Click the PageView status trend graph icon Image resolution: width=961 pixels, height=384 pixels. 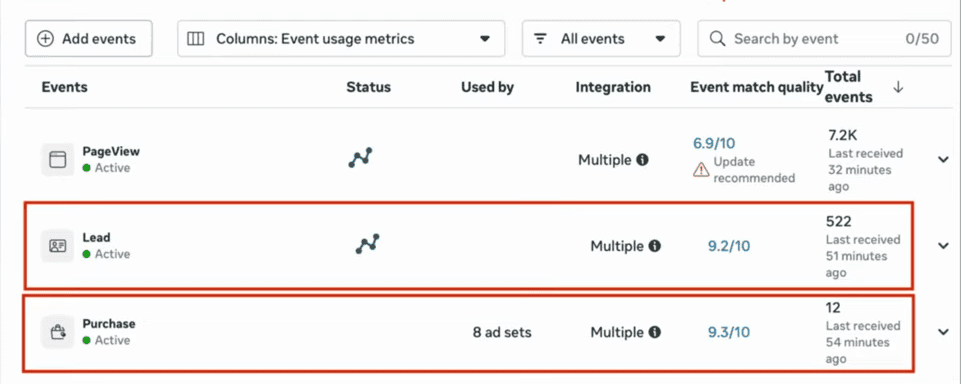[360, 158]
